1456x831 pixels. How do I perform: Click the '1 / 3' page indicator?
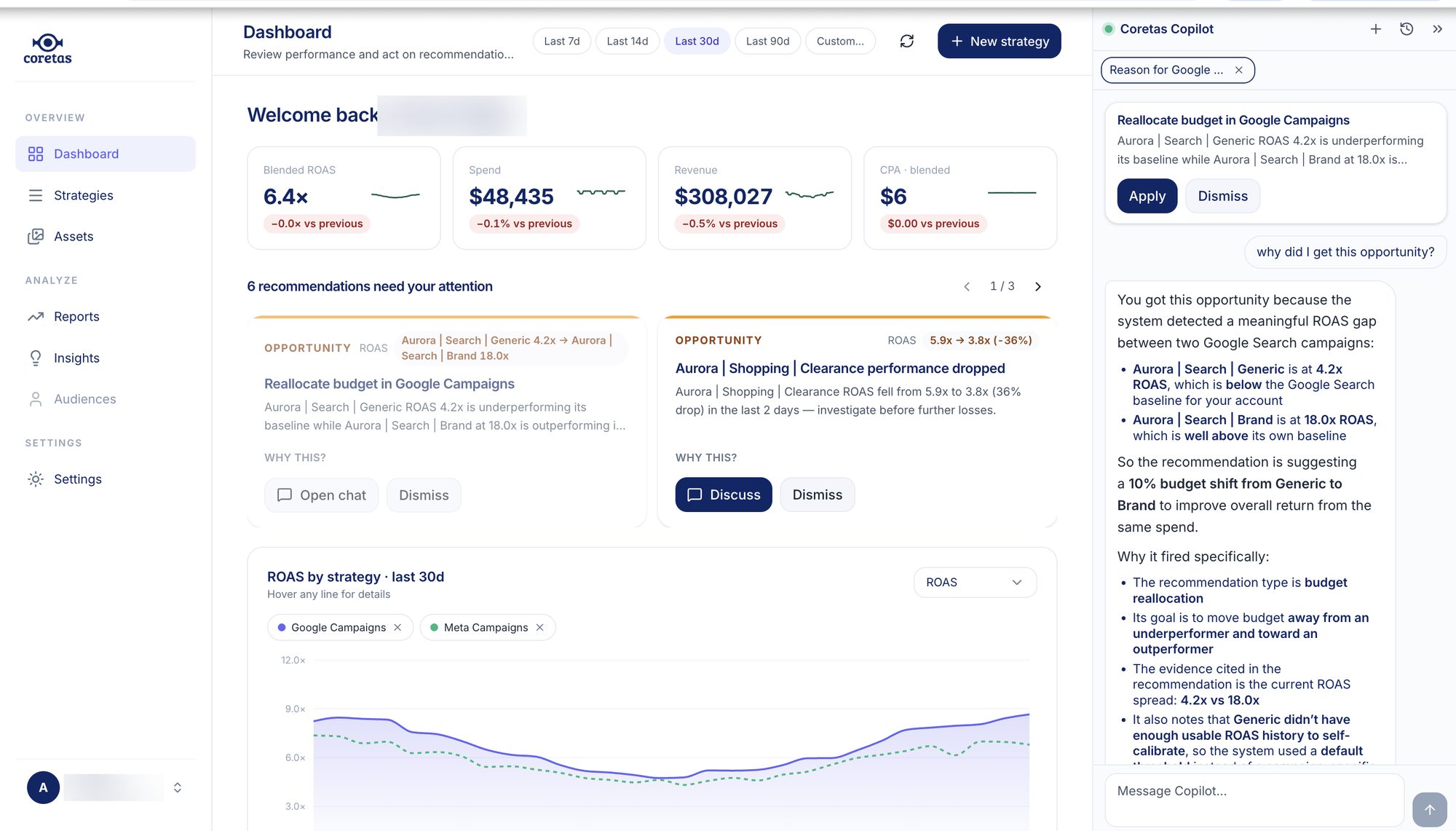(1002, 286)
